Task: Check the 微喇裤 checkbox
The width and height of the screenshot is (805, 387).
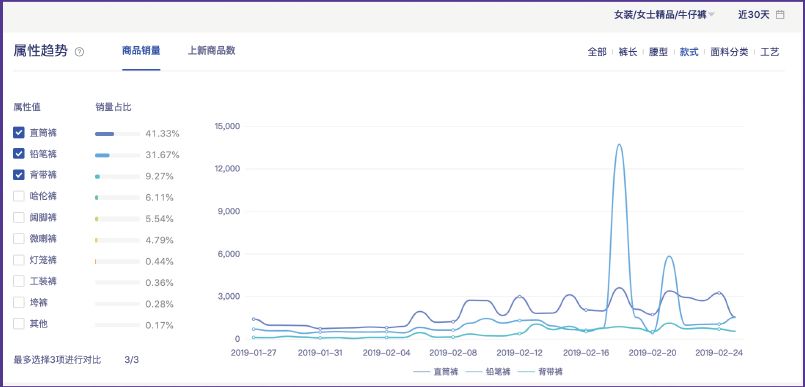Action: coord(19,239)
